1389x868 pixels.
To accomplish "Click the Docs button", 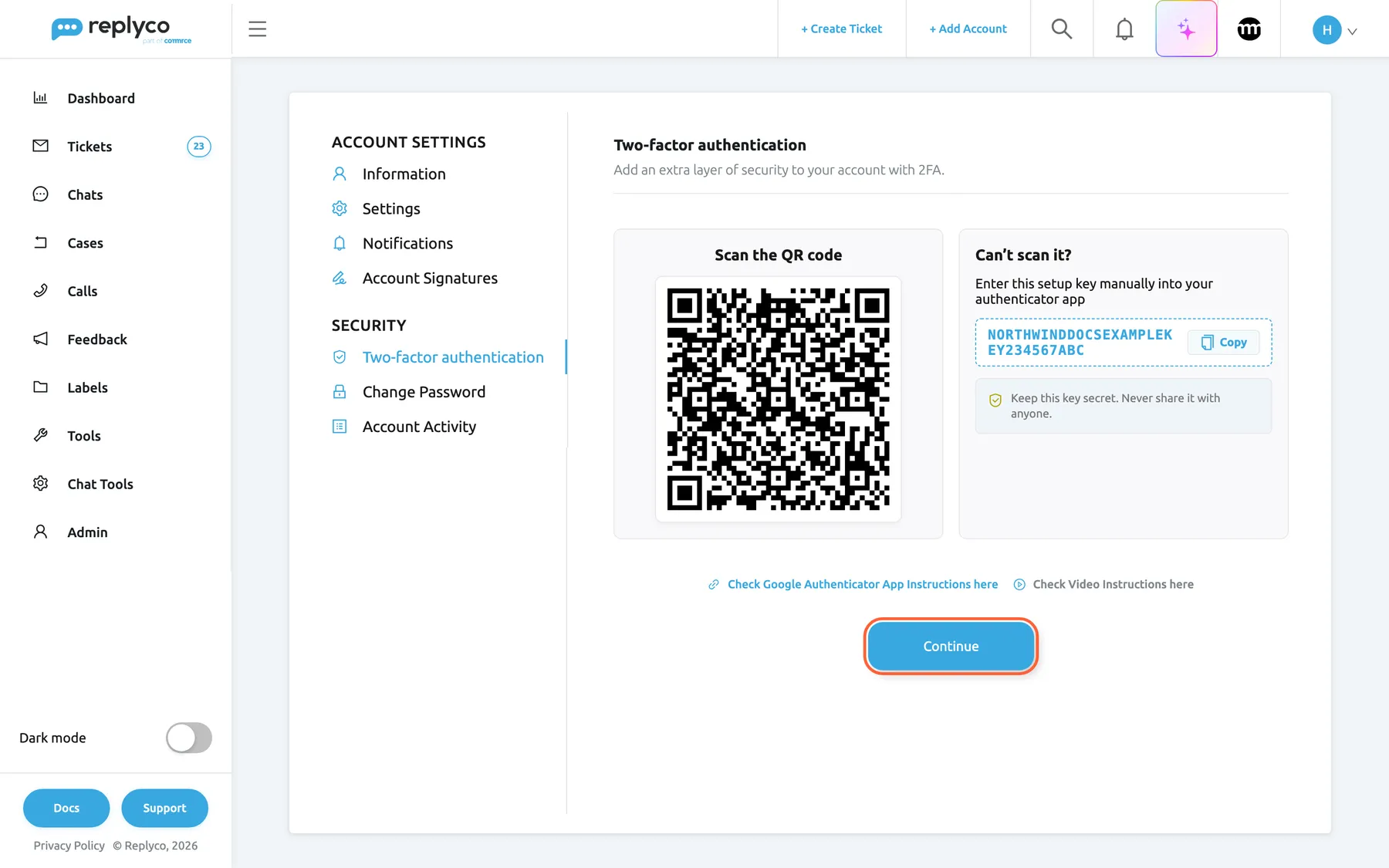I will pyautogui.click(x=66, y=808).
